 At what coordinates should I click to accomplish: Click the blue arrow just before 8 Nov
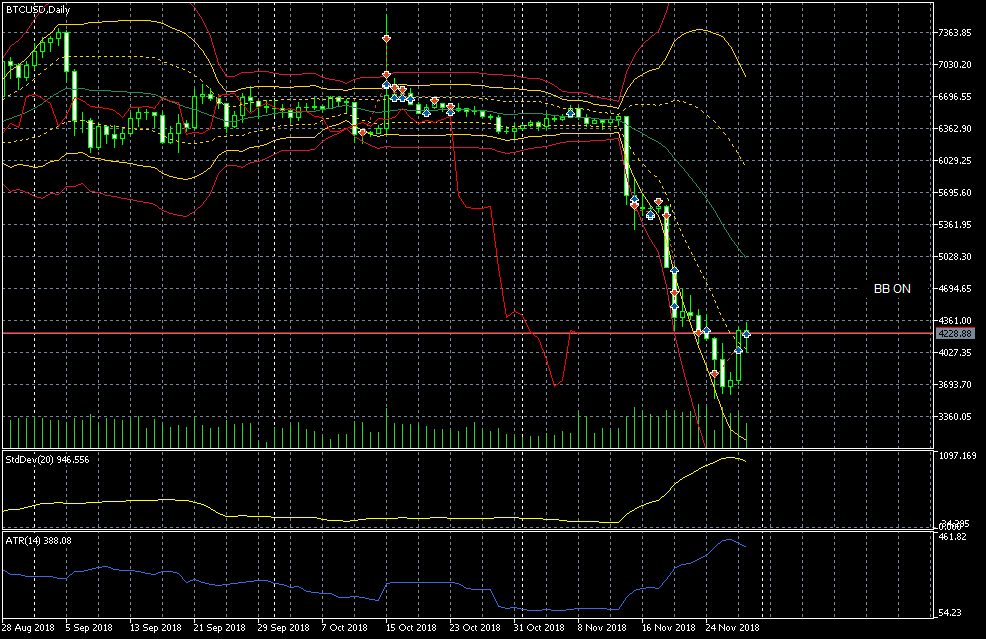571,112
